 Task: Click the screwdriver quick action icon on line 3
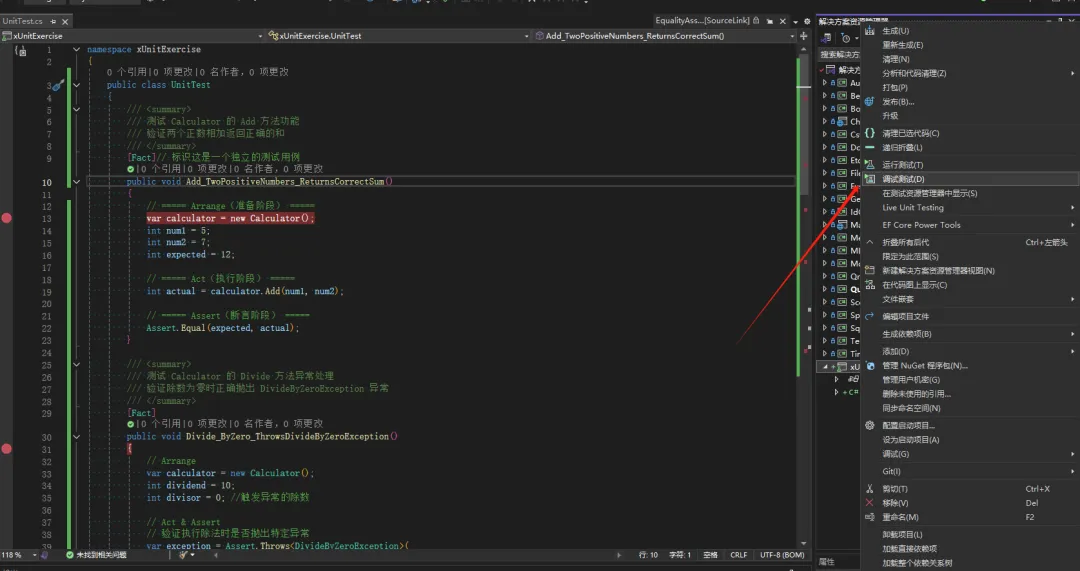(x=58, y=85)
